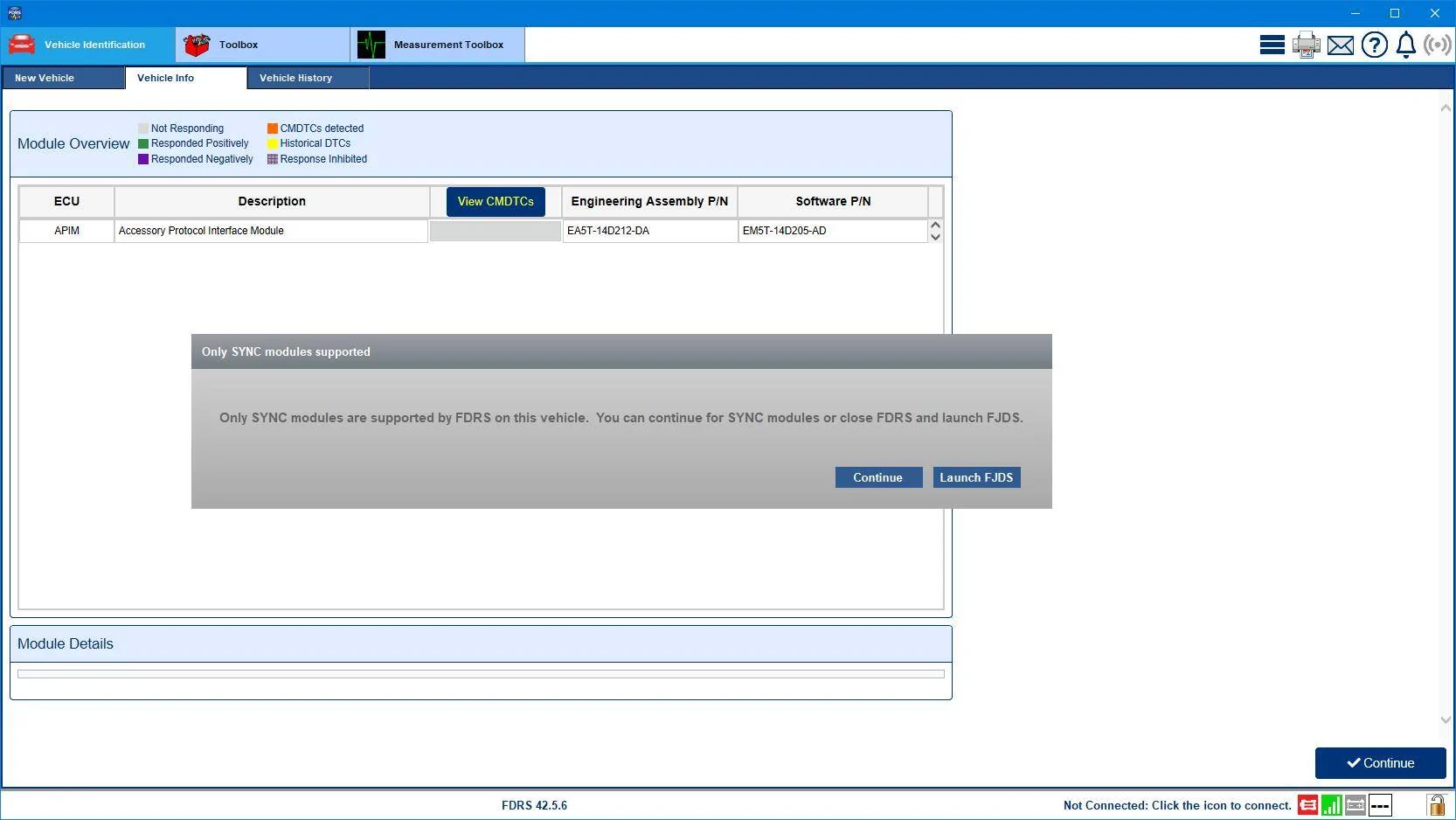The height and width of the screenshot is (820, 1456).
Task: Switch to the New Vehicle tab
Action: (64, 78)
